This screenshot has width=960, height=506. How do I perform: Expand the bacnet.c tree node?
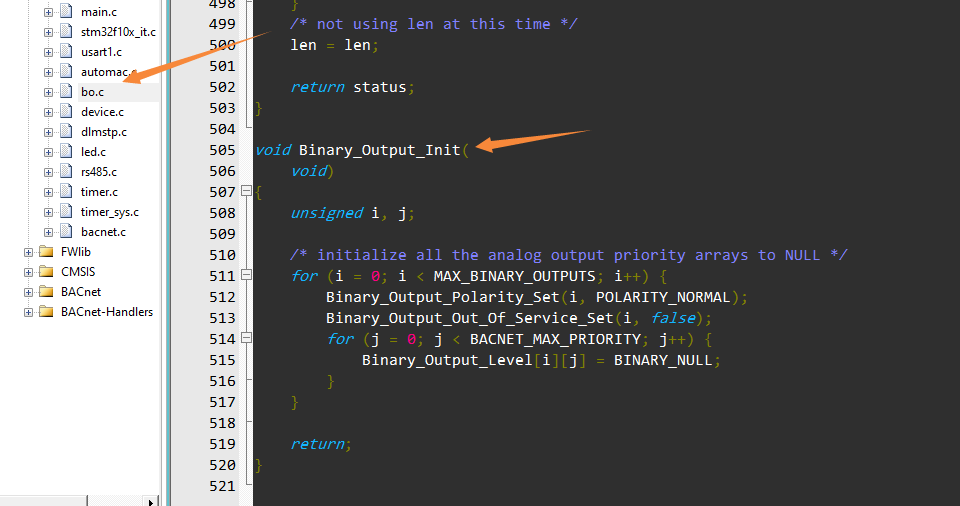point(48,232)
